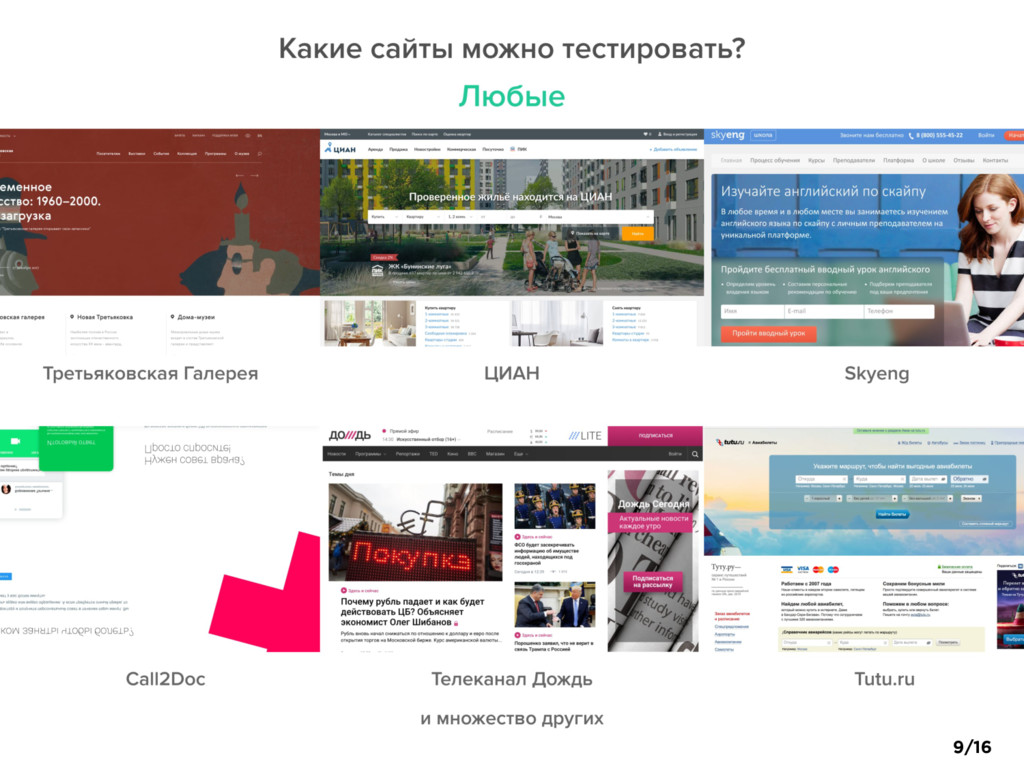Click the Дождь channel logo
The width and height of the screenshot is (1024, 768).
pos(350,435)
